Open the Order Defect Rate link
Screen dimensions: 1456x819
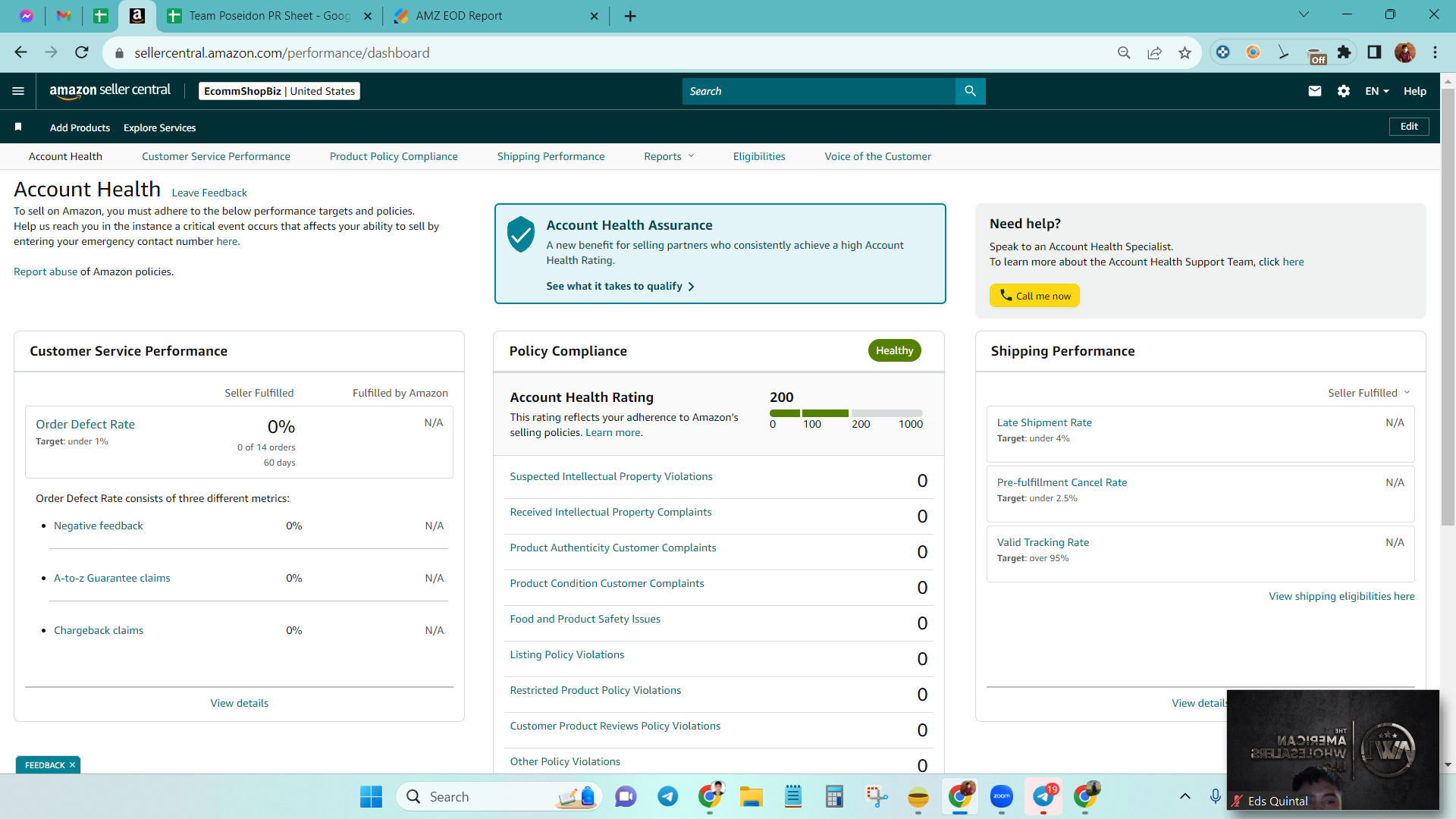click(x=85, y=425)
